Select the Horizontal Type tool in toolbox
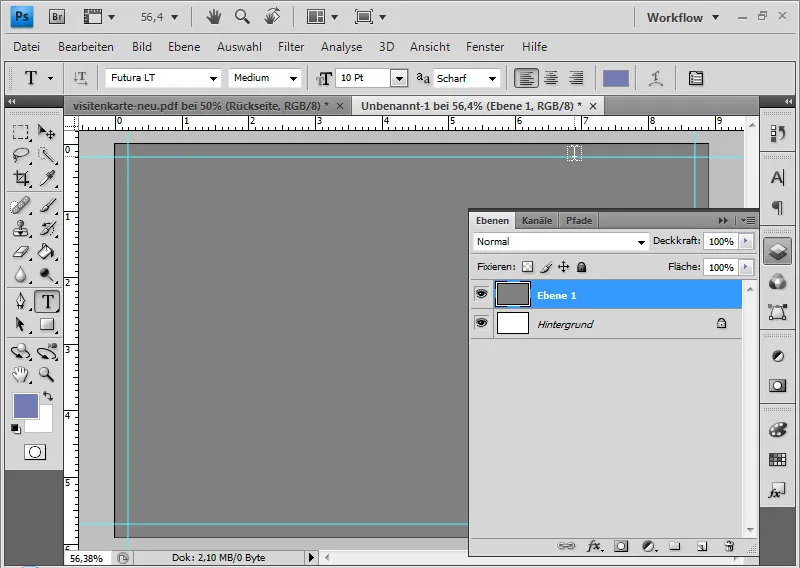Viewport: 800px width, 568px height. pos(47,301)
